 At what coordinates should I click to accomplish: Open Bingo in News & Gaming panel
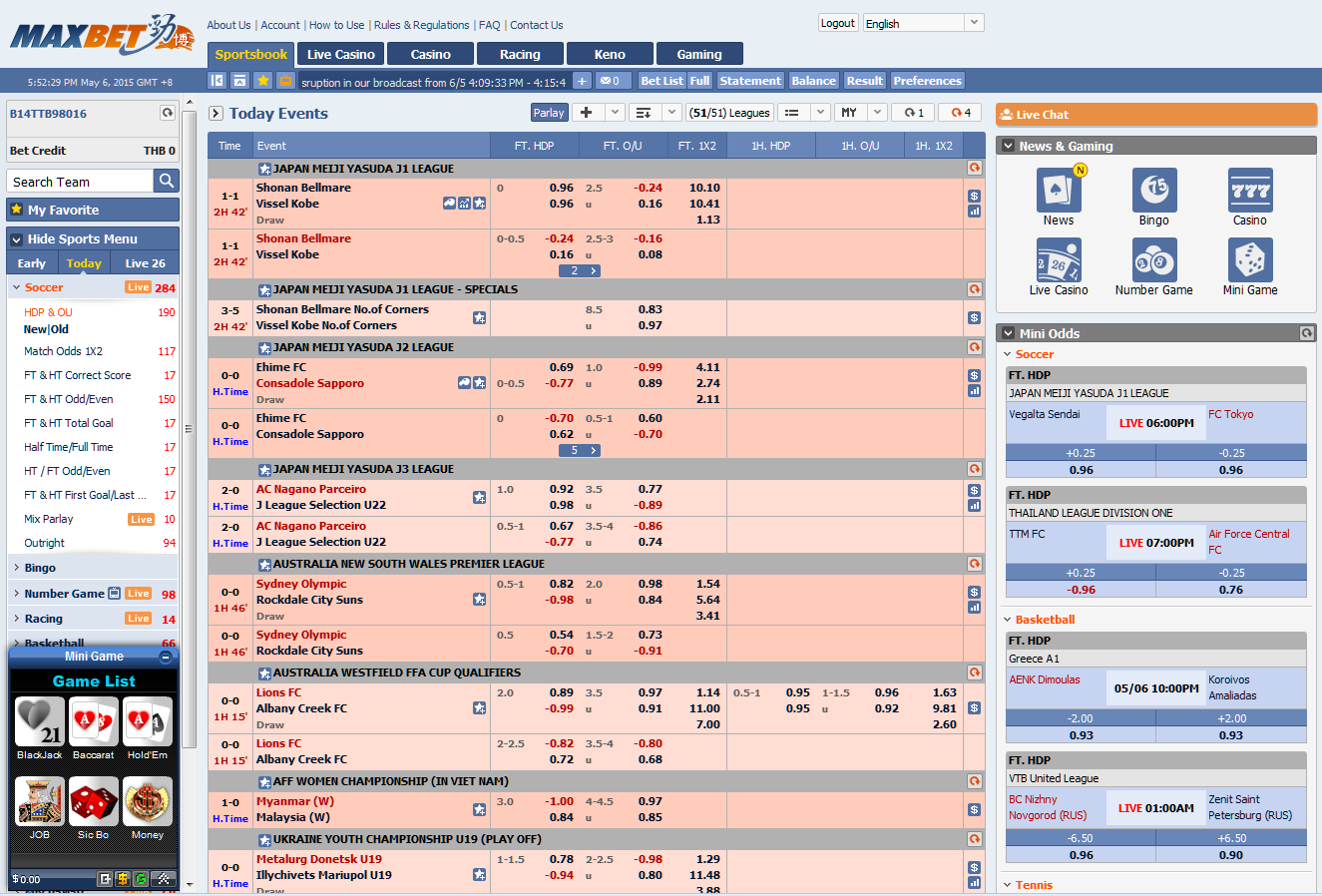click(1153, 197)
